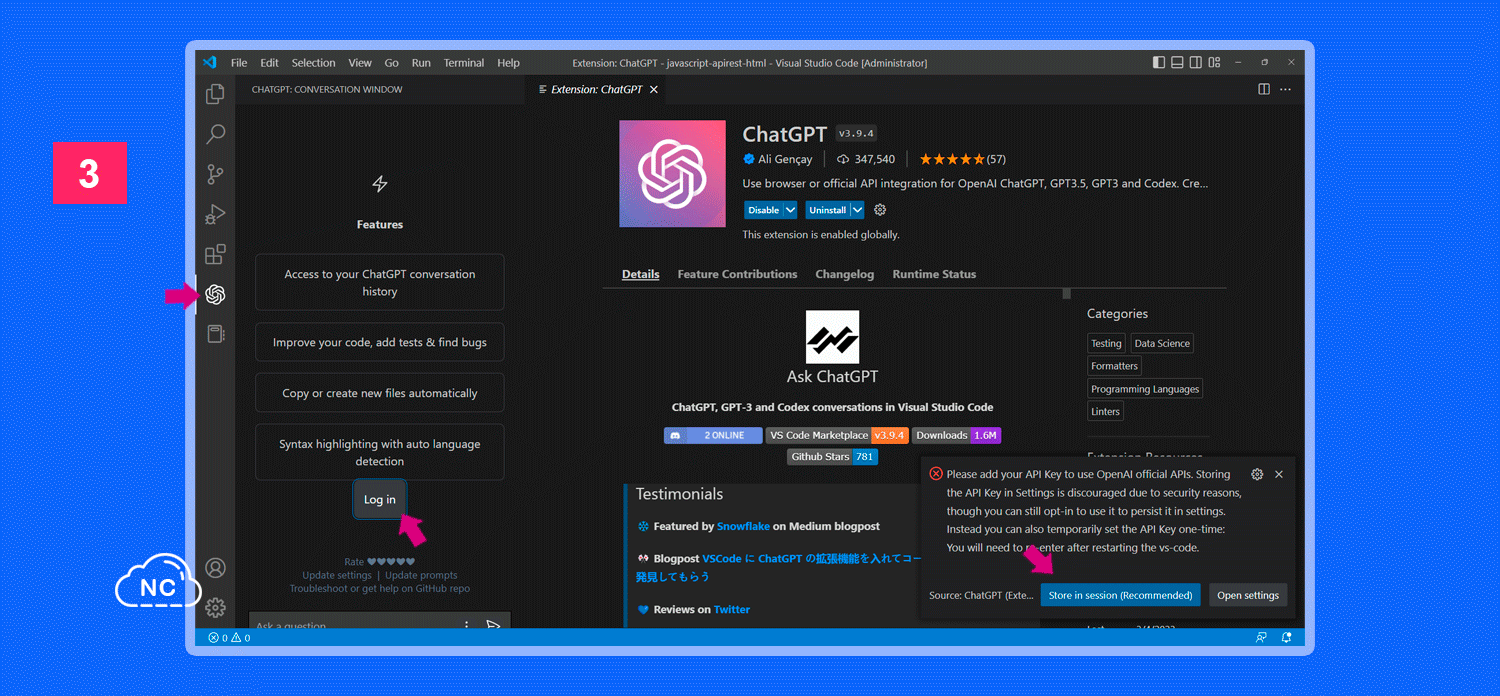Open the View menu
1500x696 pixels.
[360, 62]
